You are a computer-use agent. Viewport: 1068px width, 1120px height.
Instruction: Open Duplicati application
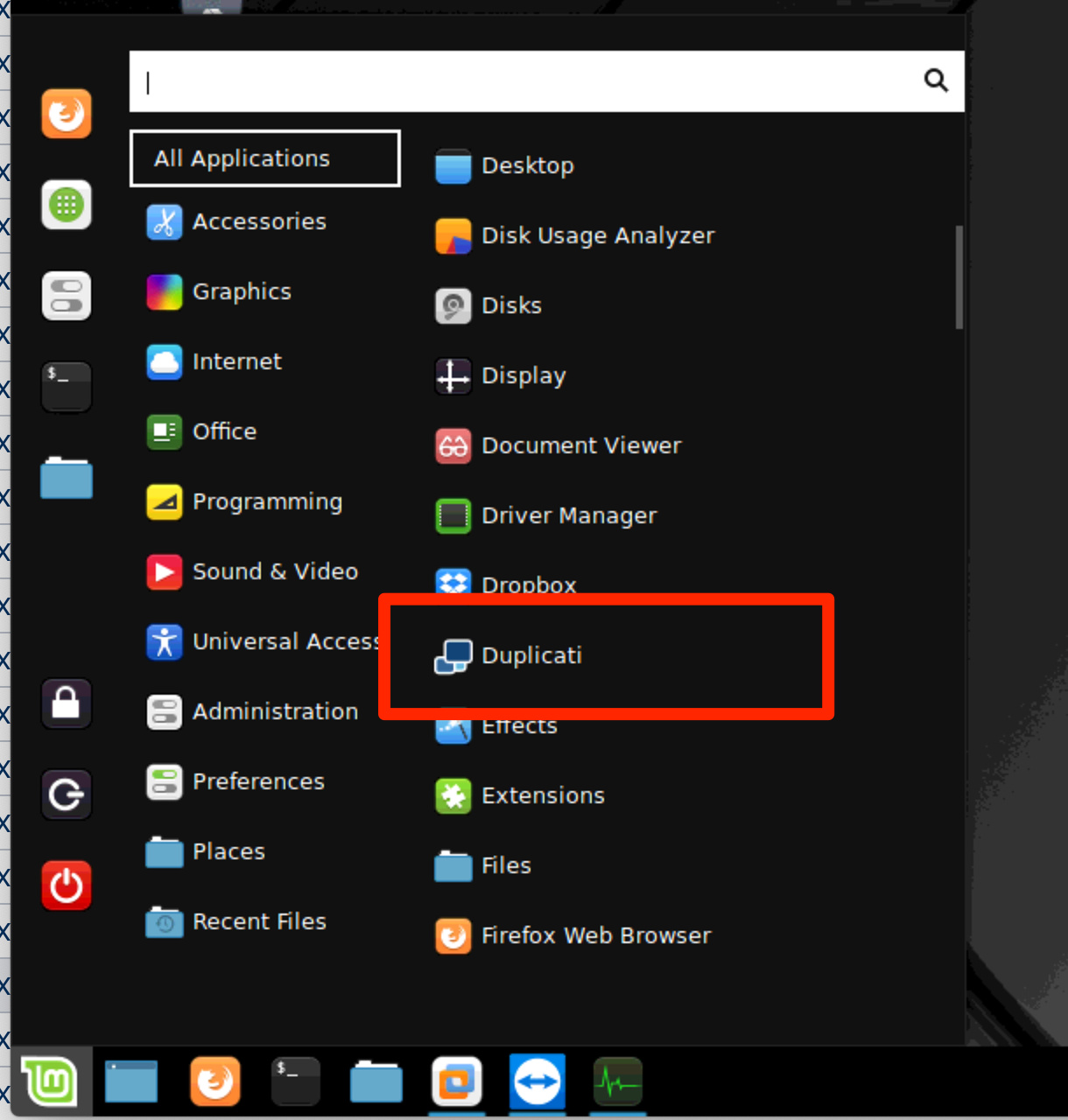509,655
